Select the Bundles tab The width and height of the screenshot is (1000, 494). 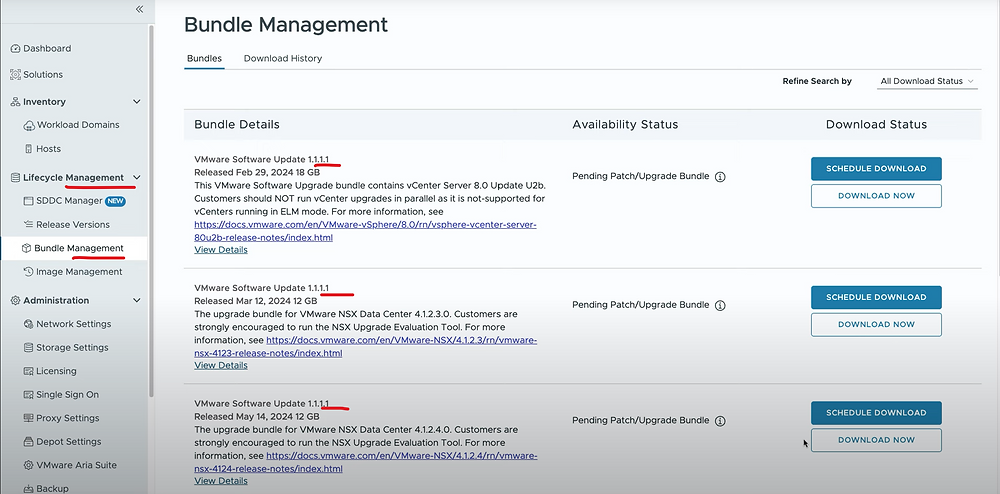coord(204,59)
